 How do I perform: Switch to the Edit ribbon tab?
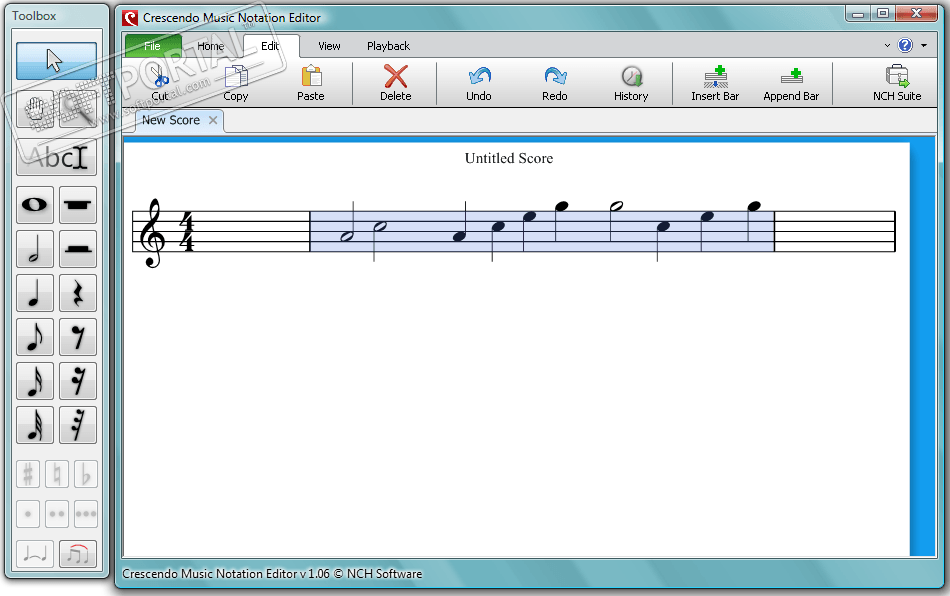coord(270,46)
